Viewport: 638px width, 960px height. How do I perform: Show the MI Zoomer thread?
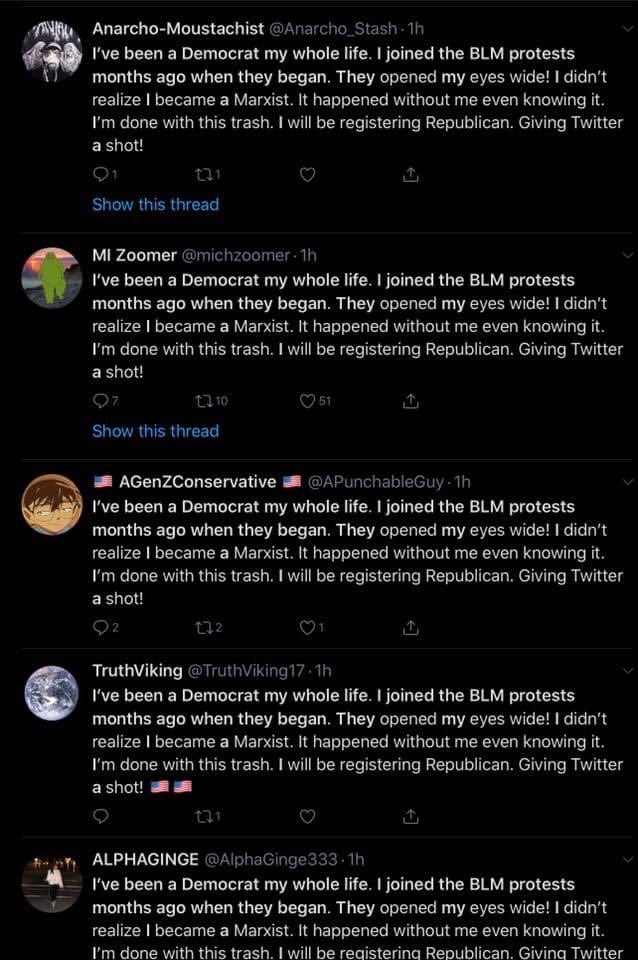pos(156,431)
